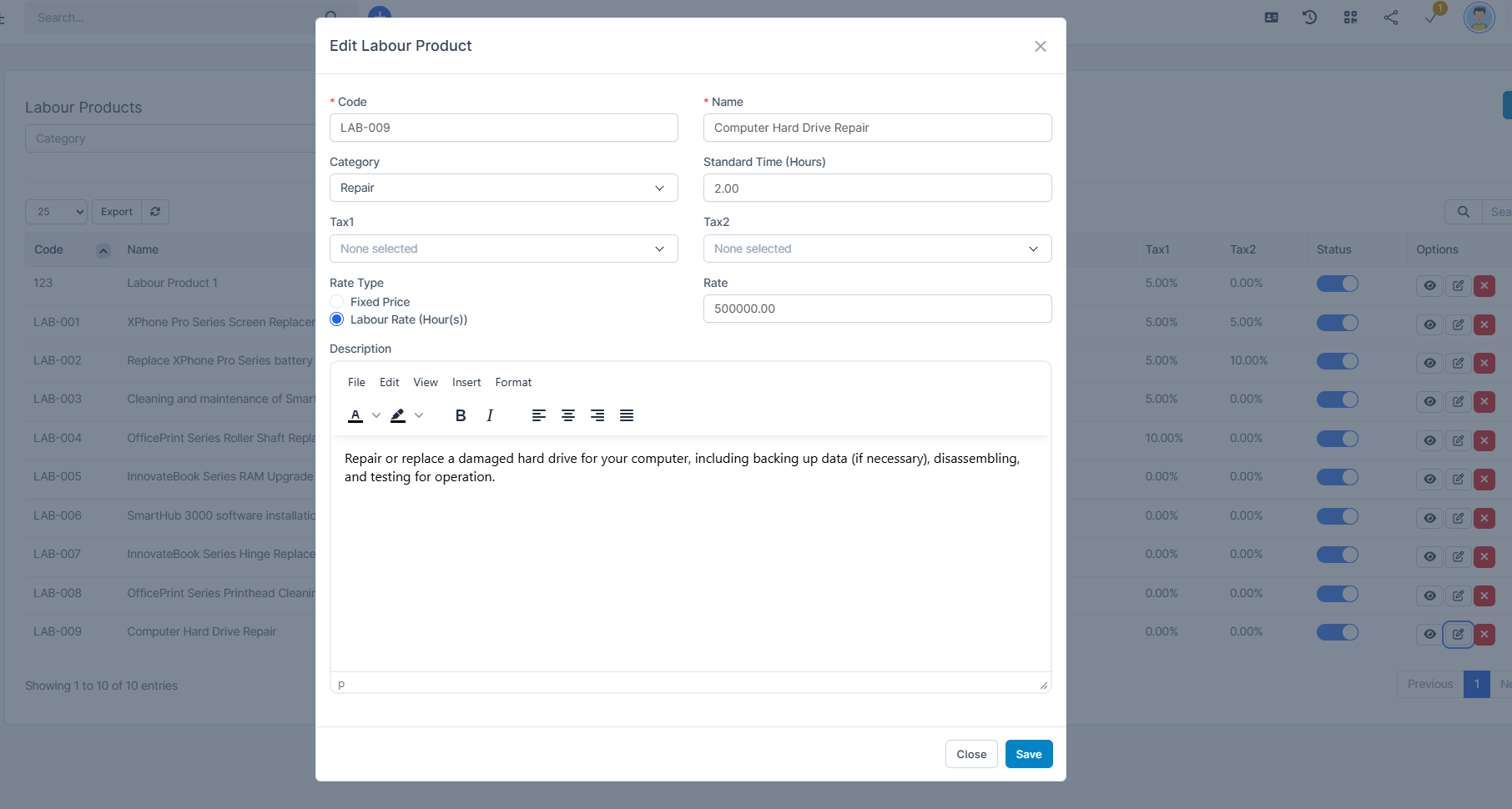Click the Bold formatting icon
Image resolution: width=1512 pixels, height=809 pixels.
point(460,415)
